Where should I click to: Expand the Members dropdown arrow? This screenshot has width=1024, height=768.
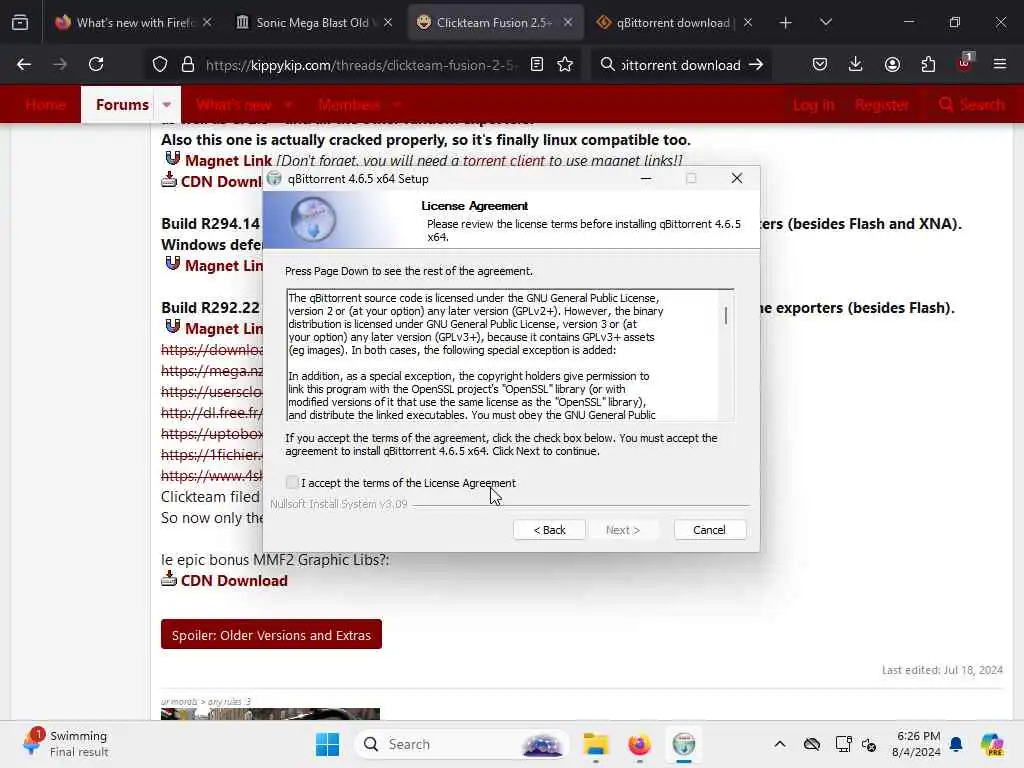point(396,104)
